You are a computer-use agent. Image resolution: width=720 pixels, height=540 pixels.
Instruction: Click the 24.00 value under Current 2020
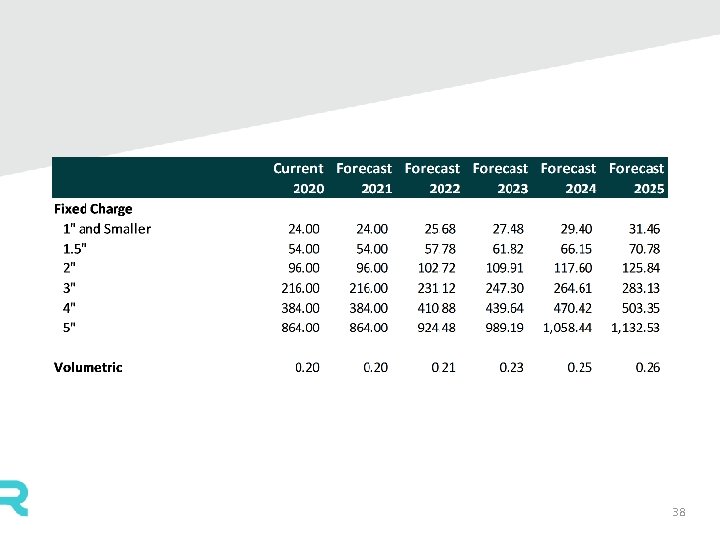pos(304,229)
